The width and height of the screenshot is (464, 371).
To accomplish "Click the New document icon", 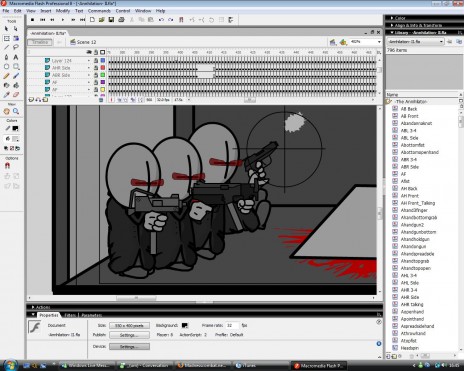I will 92,20.
